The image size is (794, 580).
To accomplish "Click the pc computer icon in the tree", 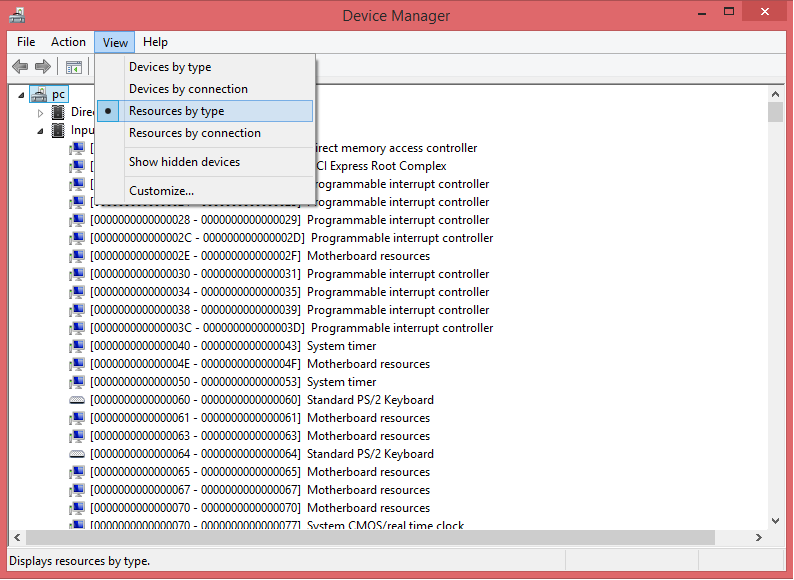I will pos(38,94).
